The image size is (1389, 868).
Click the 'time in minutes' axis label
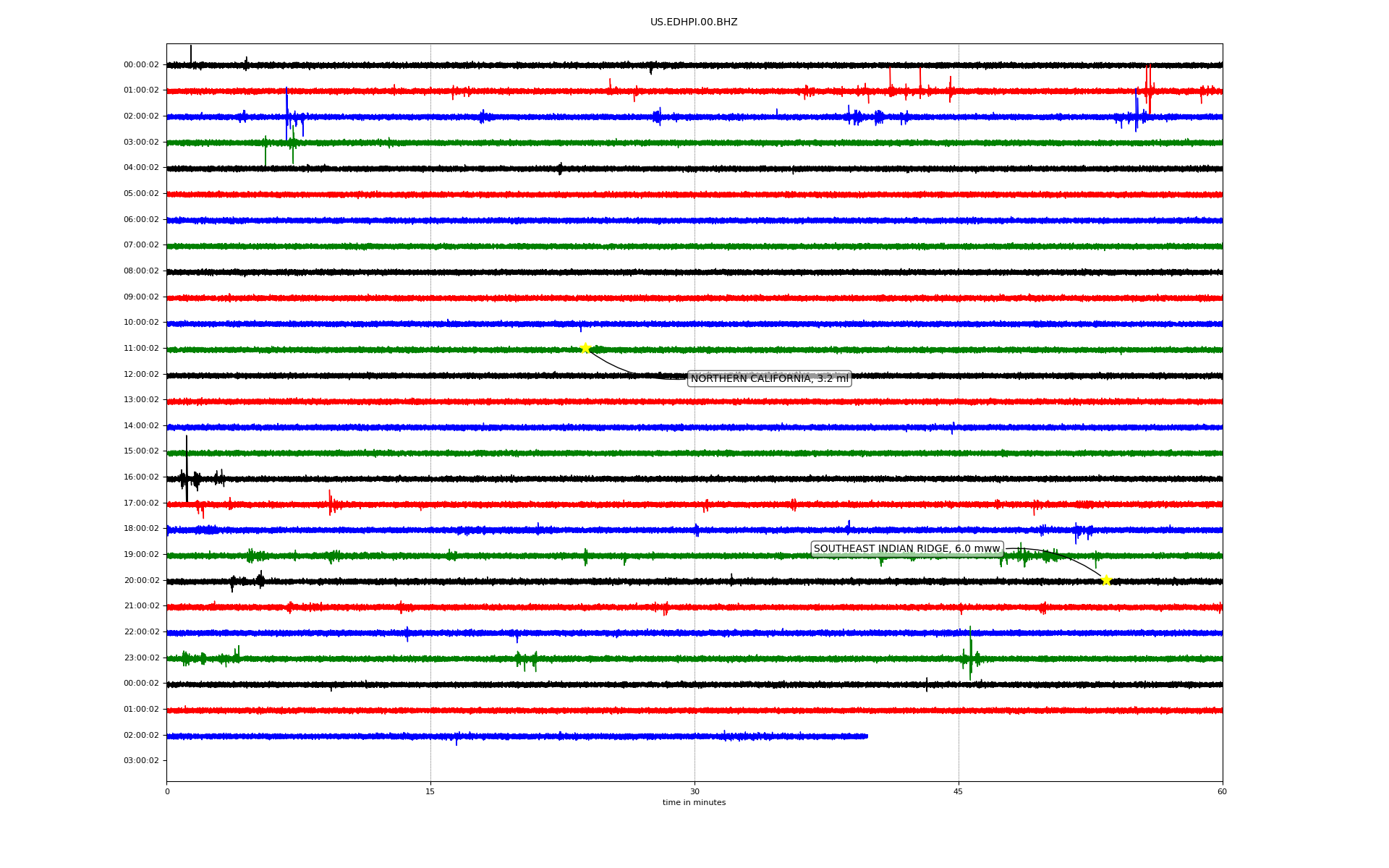coord(694,803)
